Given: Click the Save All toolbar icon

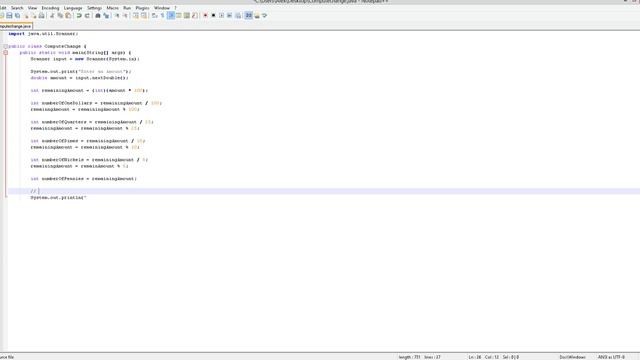Looking at the screenshot, I should (x=17, y=16).
